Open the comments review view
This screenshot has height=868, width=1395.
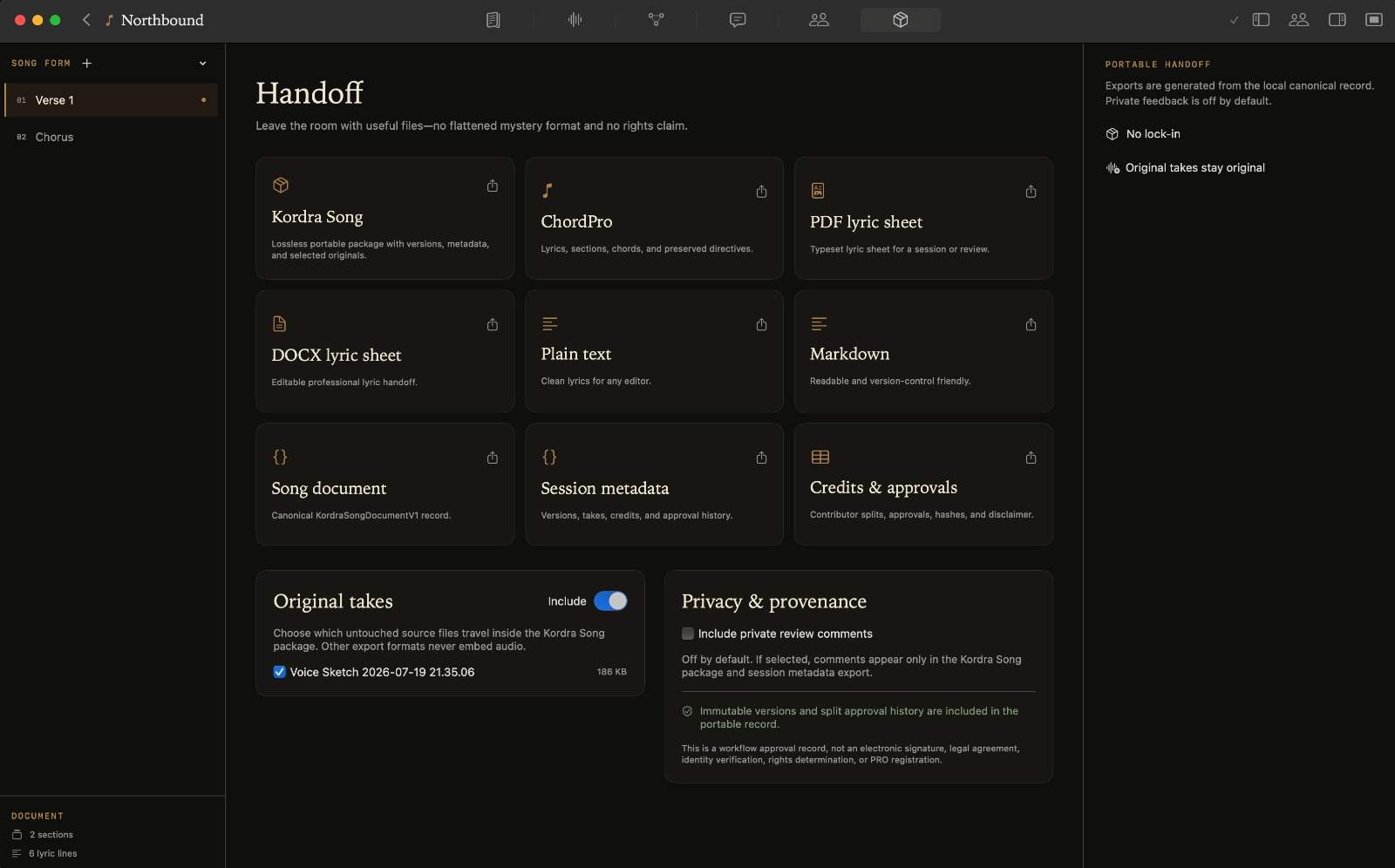738,20
